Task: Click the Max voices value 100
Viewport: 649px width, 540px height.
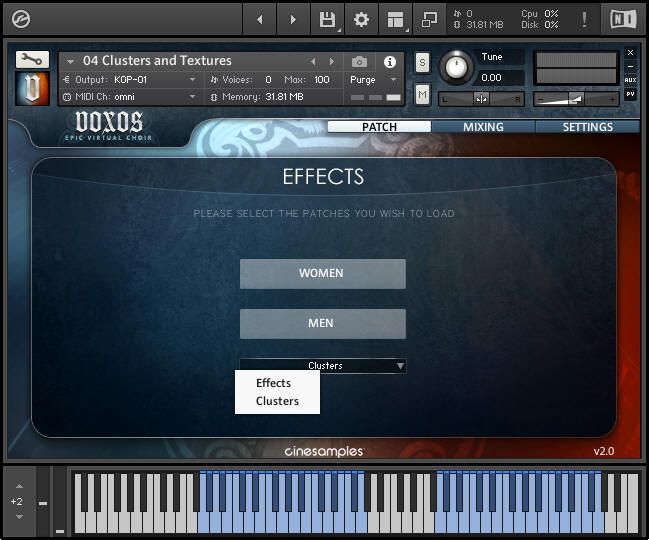Action: point(322,79)
